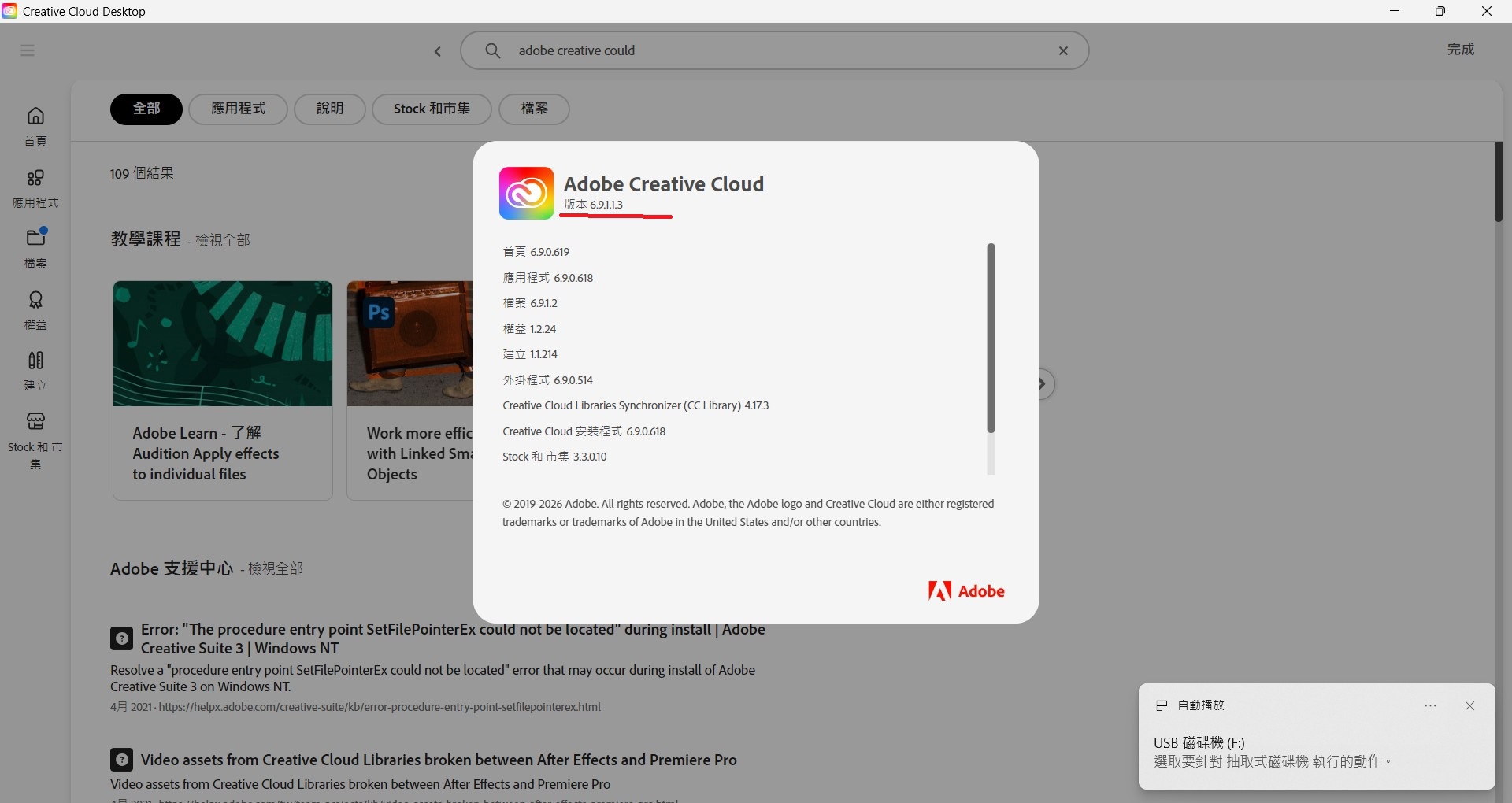Select the 全部 filter tab
1512x803 pixels.
click(x=146, y=109)
